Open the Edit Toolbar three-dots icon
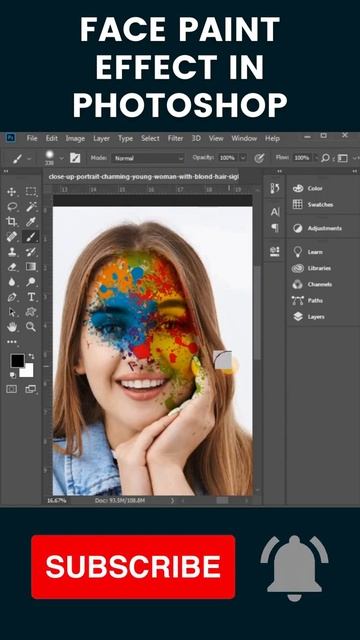Screen dimensions: 360x640 tap(11, 342)
